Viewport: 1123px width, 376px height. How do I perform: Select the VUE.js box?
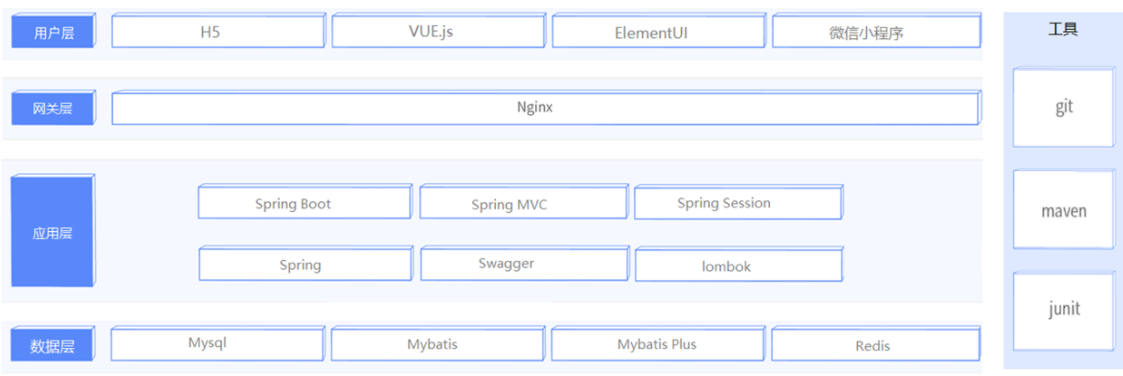tap(438, 32)
